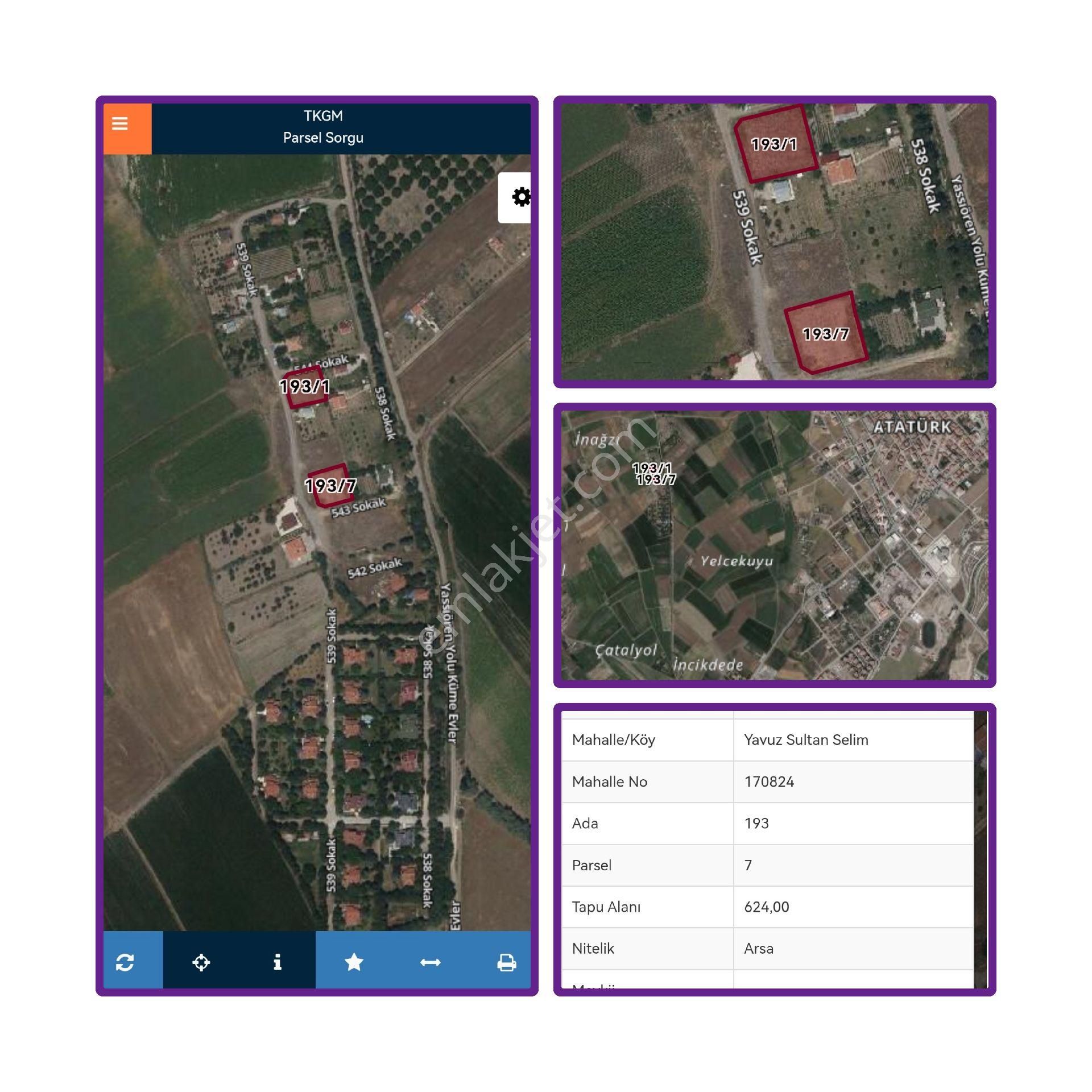This screenshot has width=1092, height=1092.
Task: Activate the crosshair locate icon
Action: [x=201, y=962]
